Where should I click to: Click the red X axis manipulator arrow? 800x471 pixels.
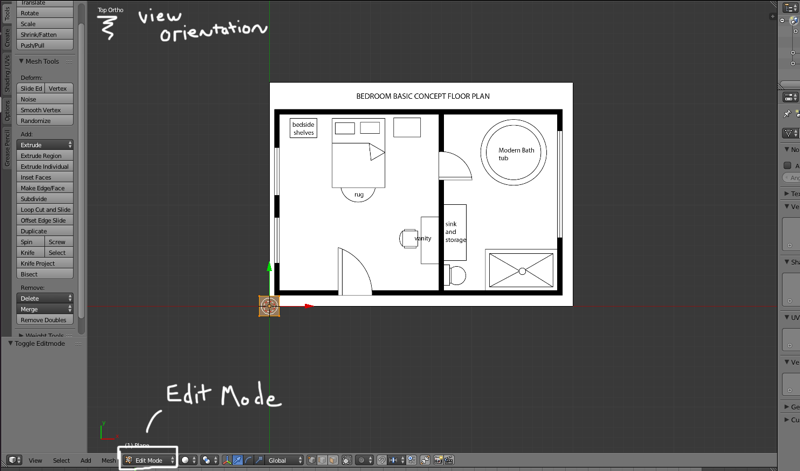pos(309,306)
